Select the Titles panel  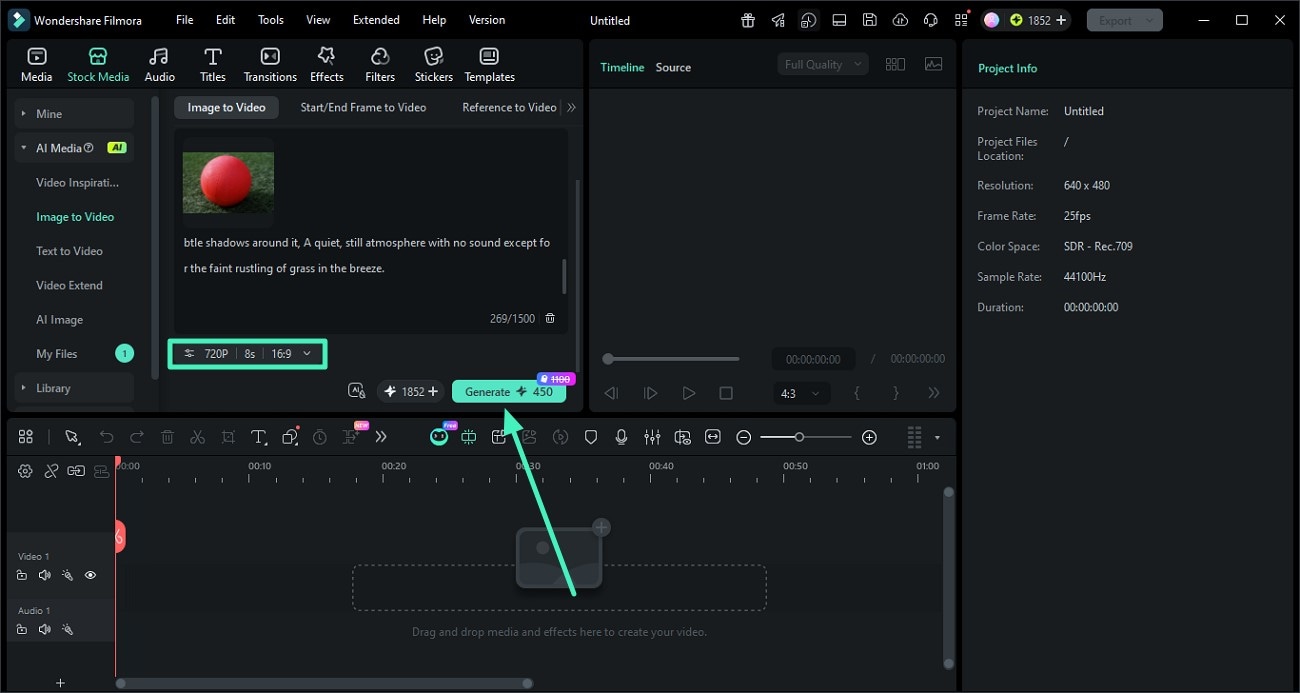[212, 62]
